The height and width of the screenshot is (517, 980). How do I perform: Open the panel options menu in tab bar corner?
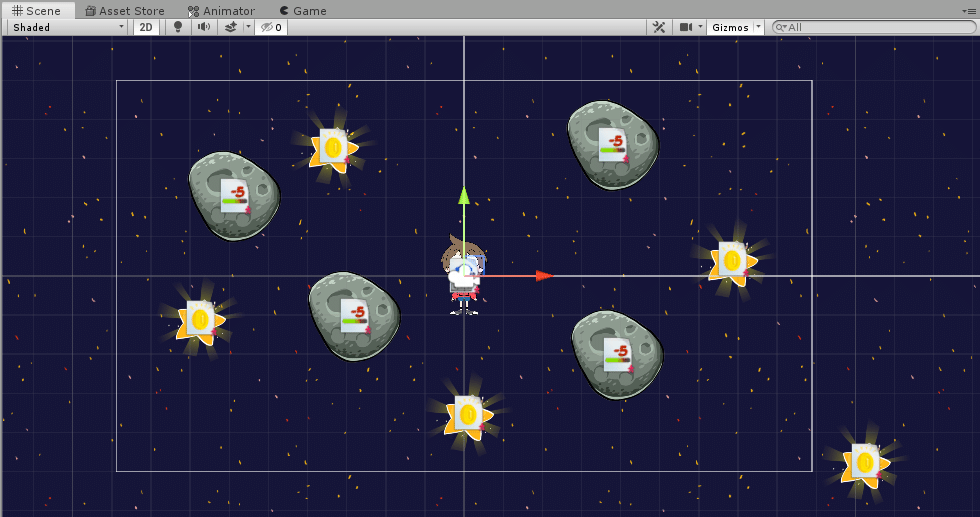(x=969, y=11)
